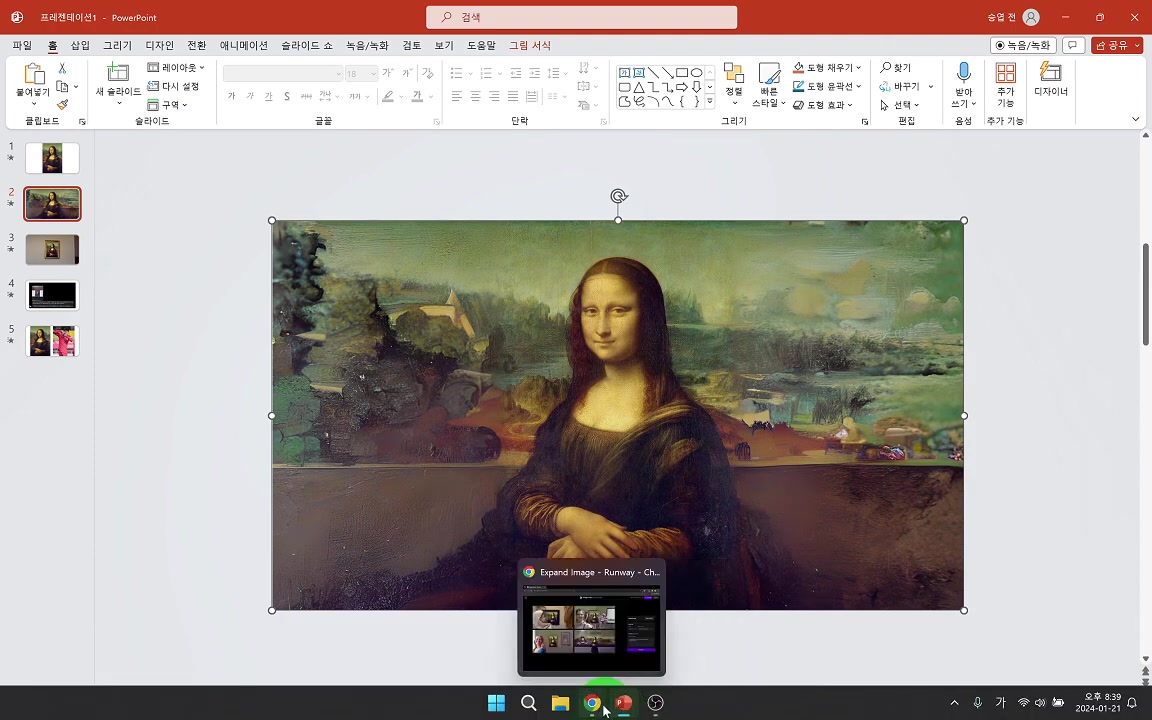Image resolution: width=1152 pixels, height=720 pixels.
Task: Open File Explorer from the taskbar
Action: tap(561, 703)
